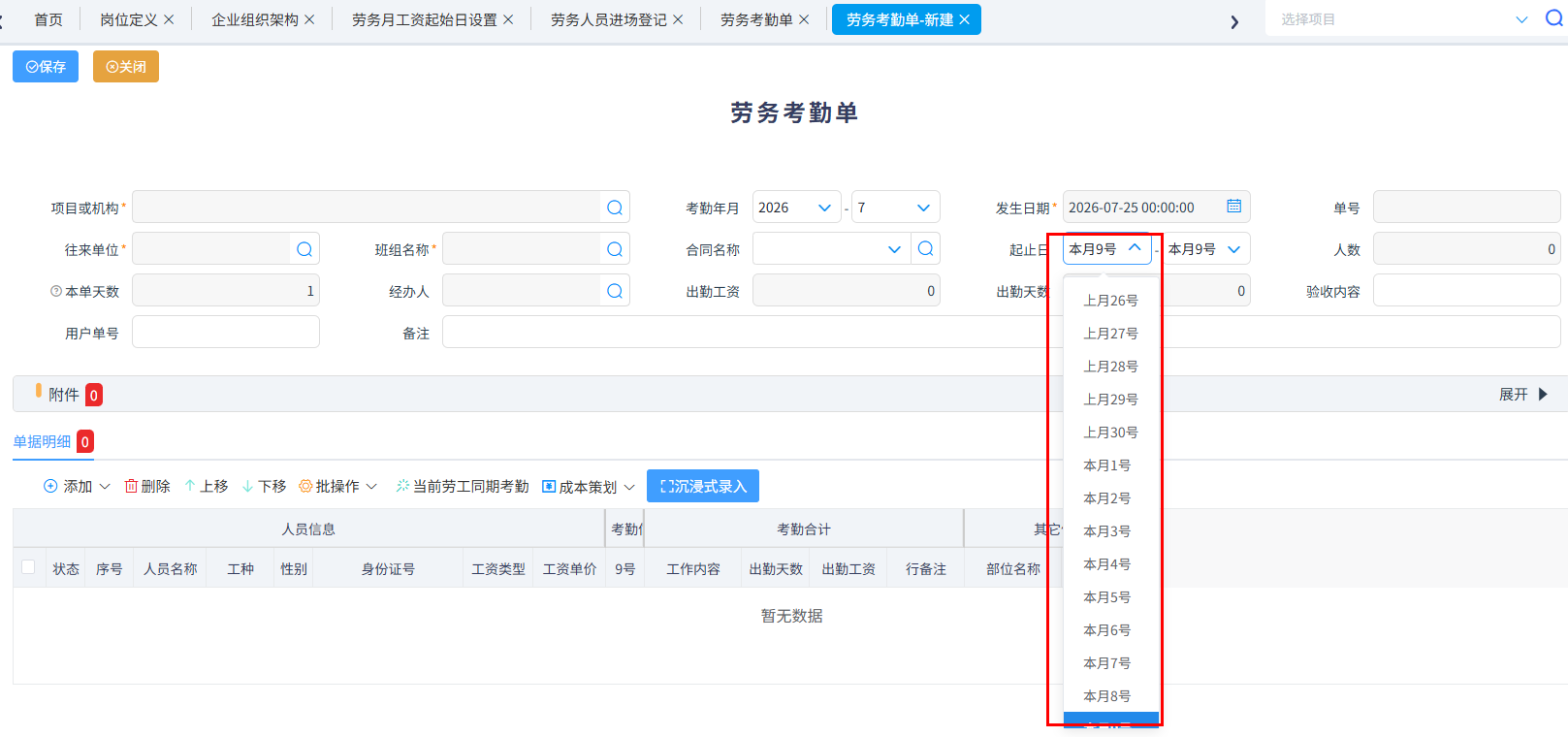Select 上月28号 from the dropdown list

coord(1111,367)
